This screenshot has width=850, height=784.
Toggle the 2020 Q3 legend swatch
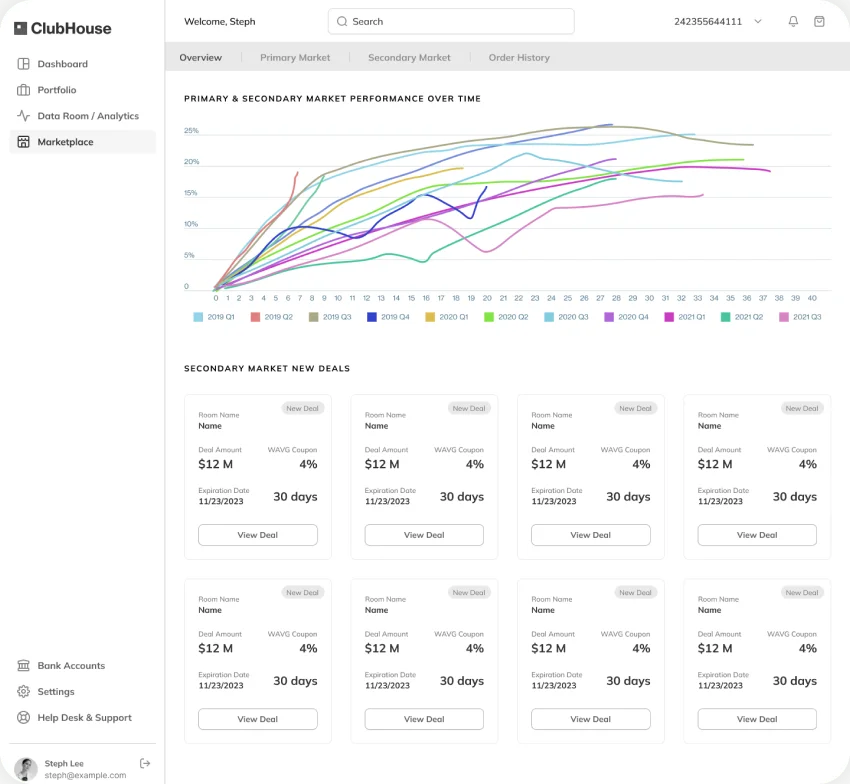click(x=549, y=317)
